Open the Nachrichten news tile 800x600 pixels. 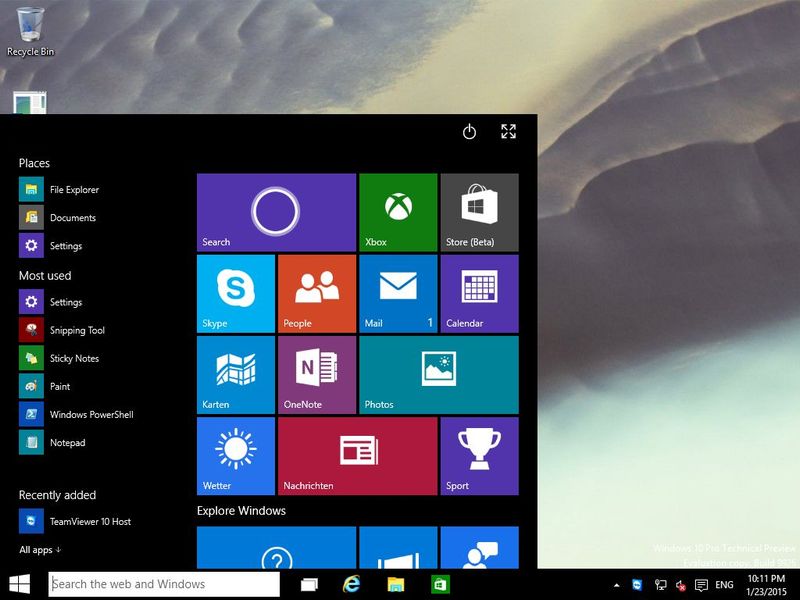pyautogui.click(x=358, y=456)
